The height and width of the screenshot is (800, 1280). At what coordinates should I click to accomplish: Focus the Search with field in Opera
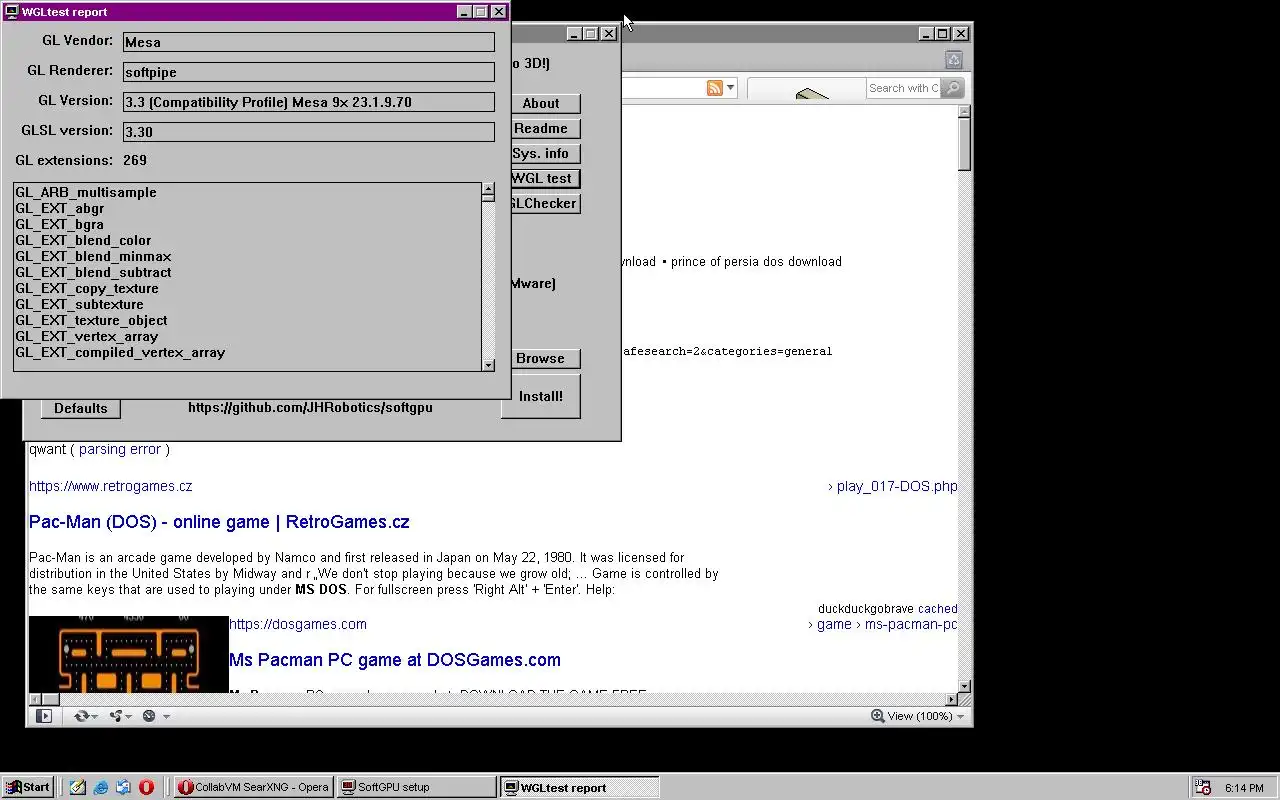[904, 88]
